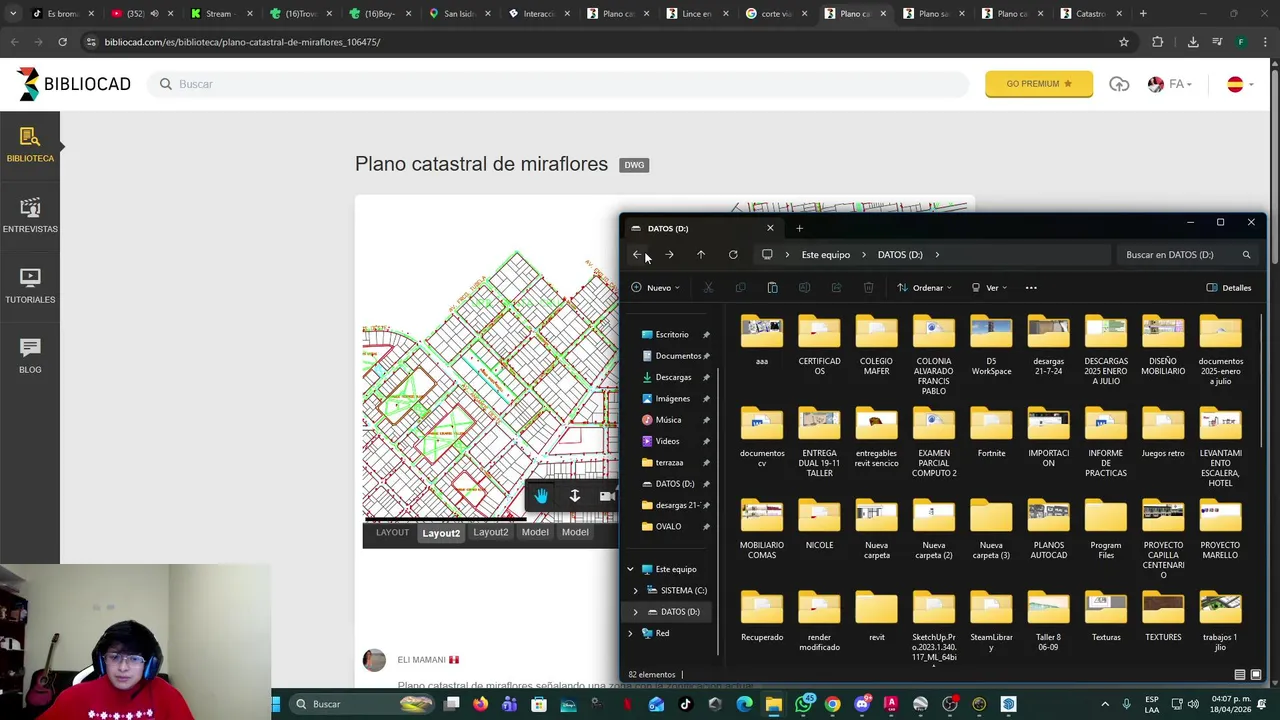The image size is (1280, 720).
Task: Refresh the DATOS (D:) folder view
Action: (x=733, y=255)
